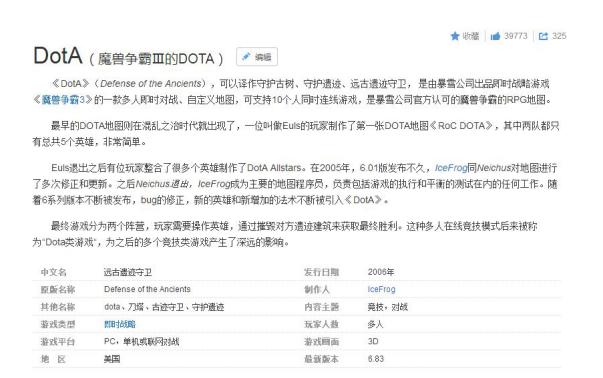603x378 pixels.
Task: Click the share count 325
Action: click(x=559, y=36)
